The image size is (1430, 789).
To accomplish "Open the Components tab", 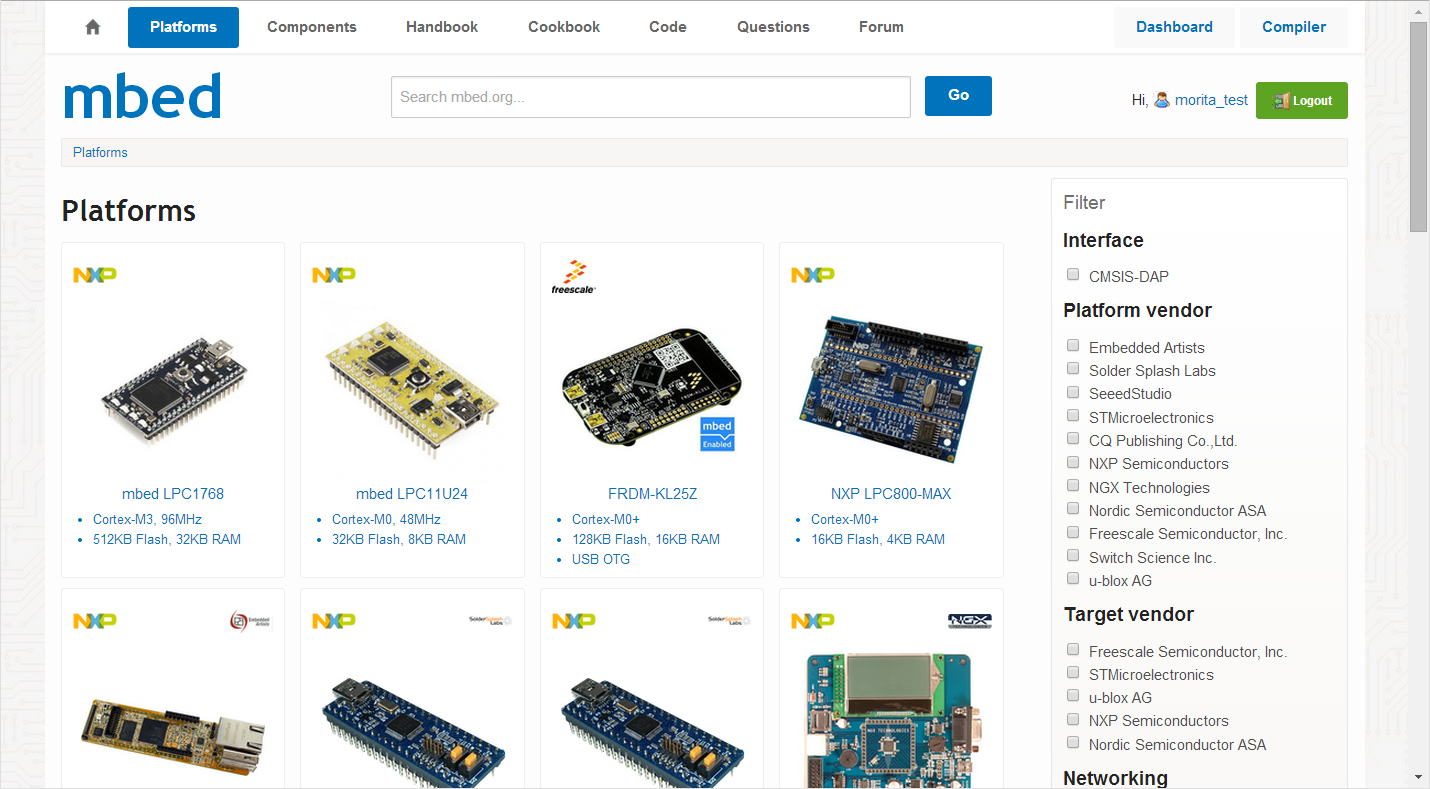I will click(x=312, y=27).
